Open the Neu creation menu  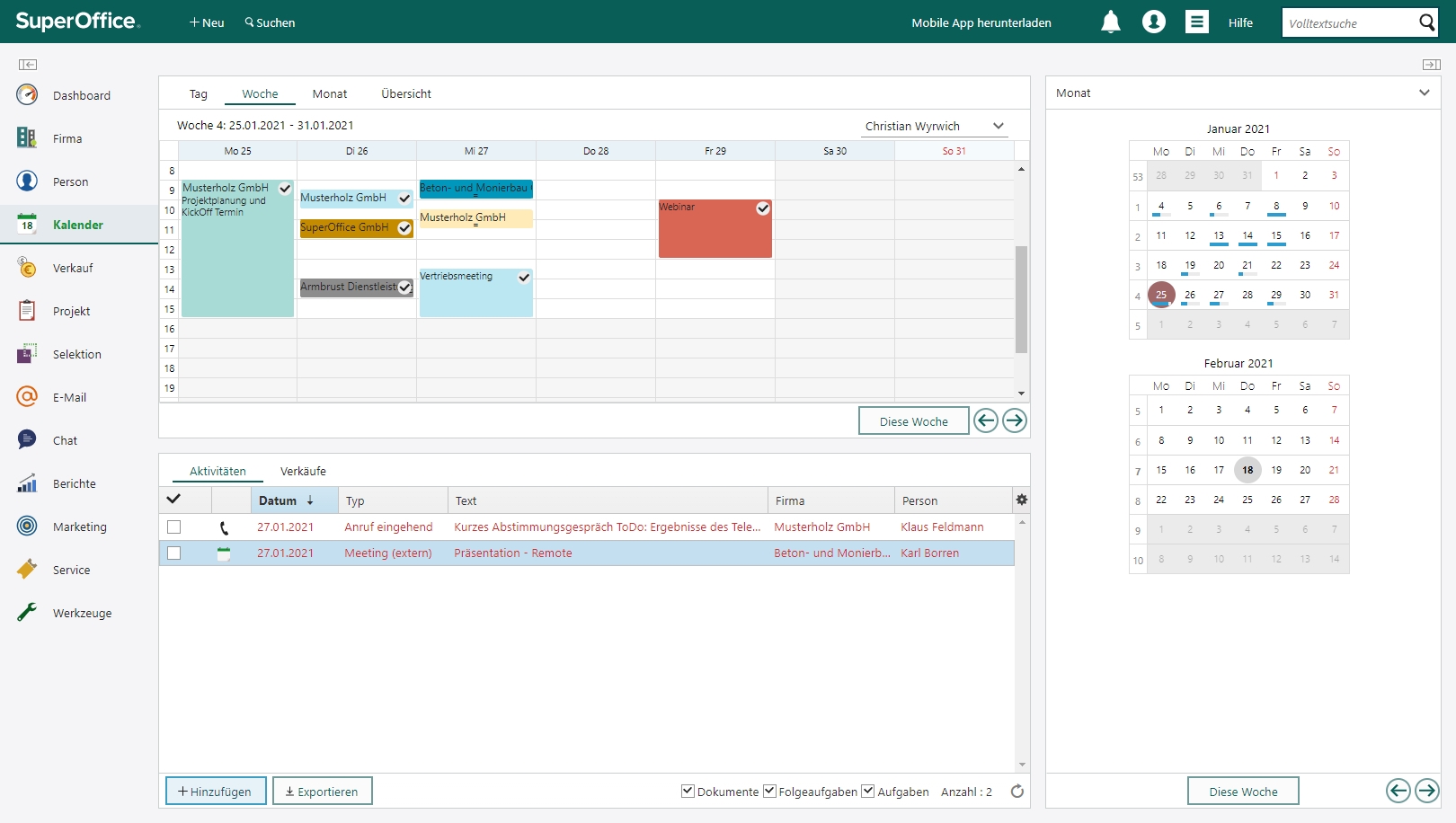[207, 22]
